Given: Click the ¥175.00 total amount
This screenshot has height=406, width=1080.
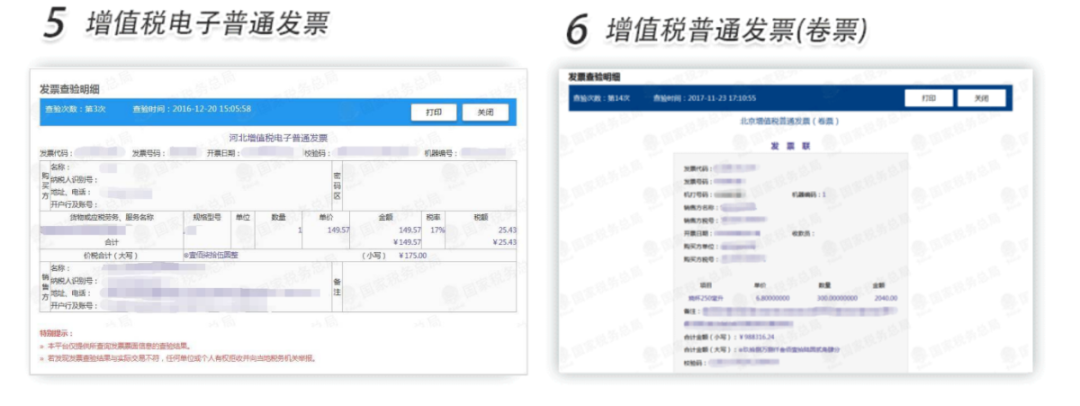Looking at the screenshot, I should click(413, 255).
